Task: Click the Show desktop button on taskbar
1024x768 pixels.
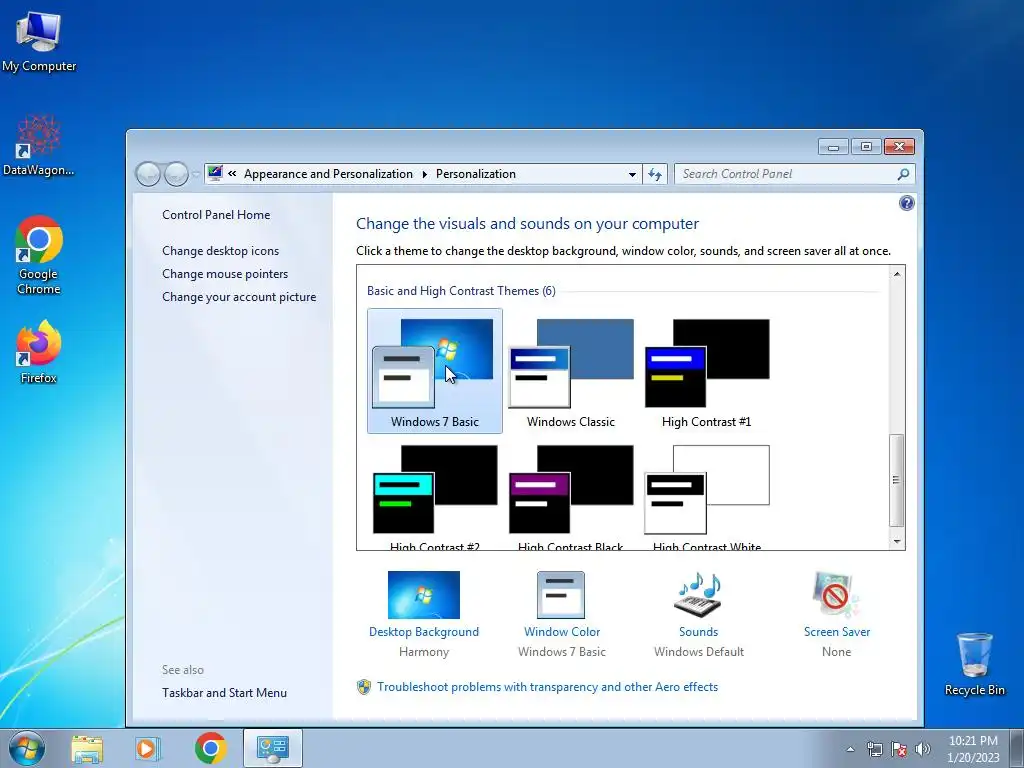Action: tap(1017, 748)
